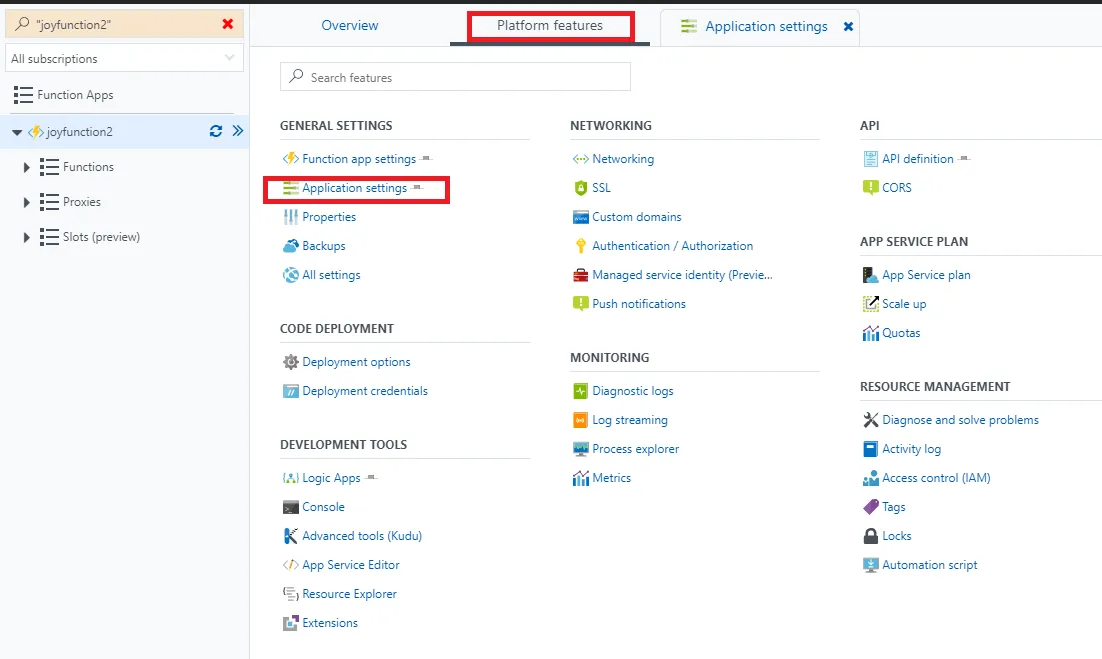The height and width of the screenshot is (659, 1102).
Task: Click the joyfunction2 search box
Action: pyautogui.click(x=124, y=24)
